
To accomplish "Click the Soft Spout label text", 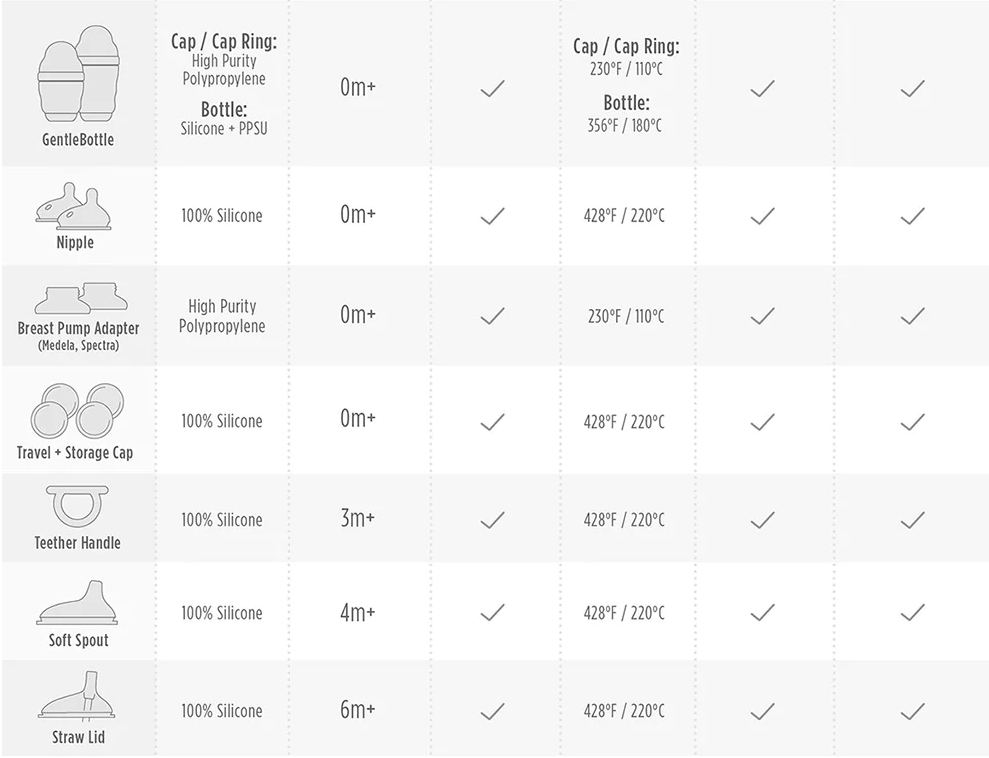I will [x=79, y=641].
